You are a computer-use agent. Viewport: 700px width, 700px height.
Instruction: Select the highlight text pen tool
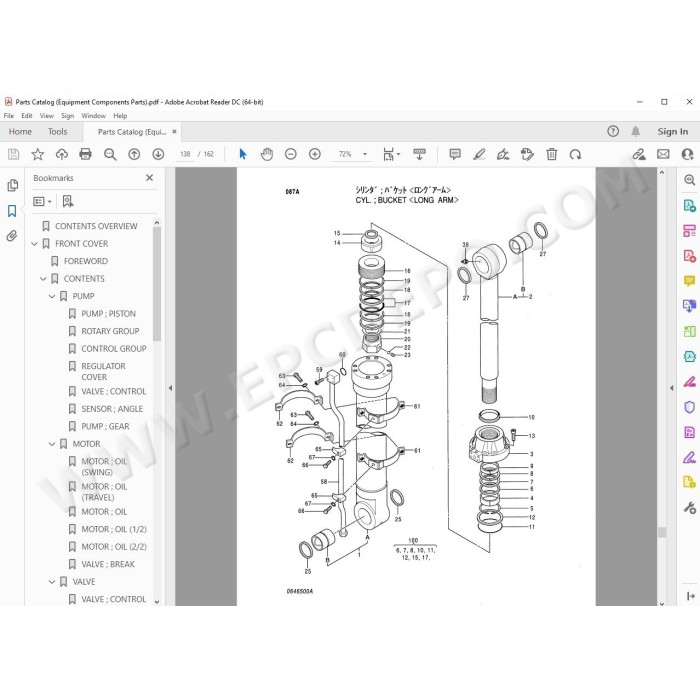coord(479,154)
